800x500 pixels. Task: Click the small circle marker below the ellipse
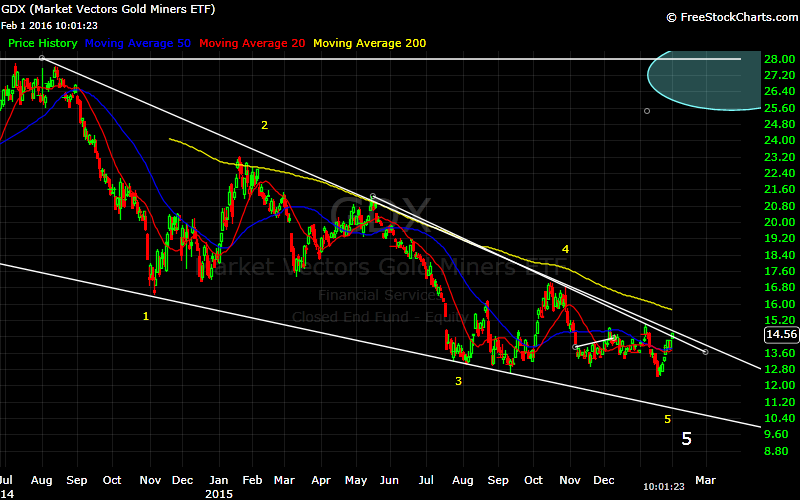pos(647,111)
